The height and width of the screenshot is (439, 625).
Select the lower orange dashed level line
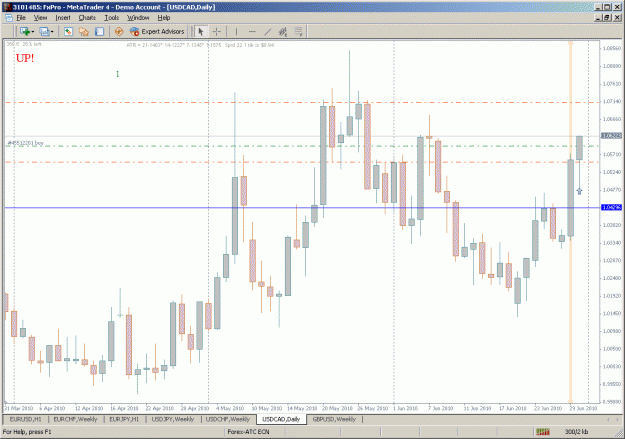302,162
